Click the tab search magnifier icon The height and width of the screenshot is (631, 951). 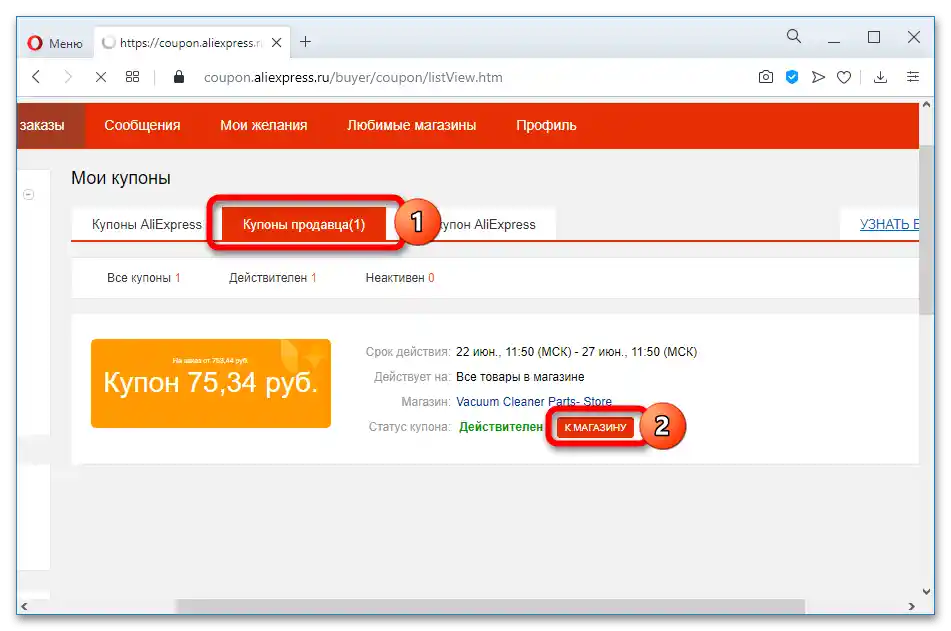[x=793, y=36]
